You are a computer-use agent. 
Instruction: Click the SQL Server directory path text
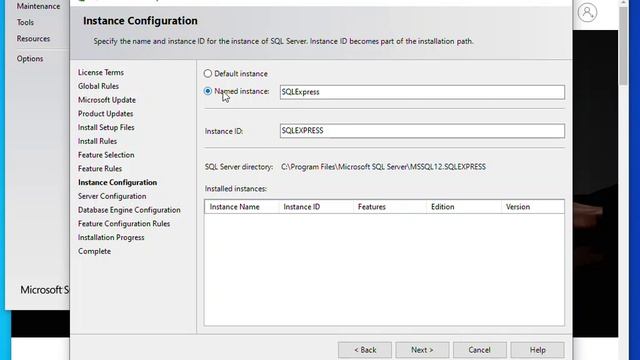[x=383, y=167]
